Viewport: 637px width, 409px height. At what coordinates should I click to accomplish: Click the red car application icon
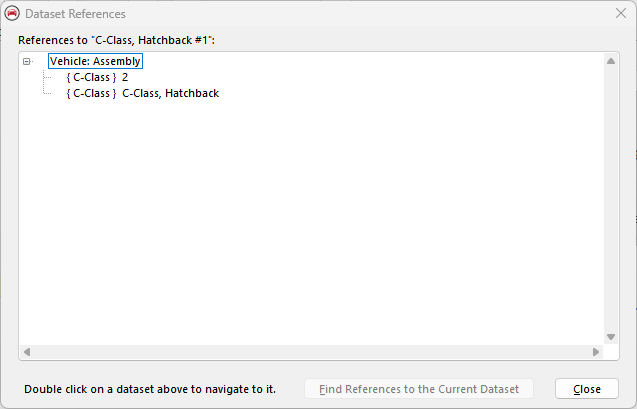pyautogui.click(x=13, y=14)
